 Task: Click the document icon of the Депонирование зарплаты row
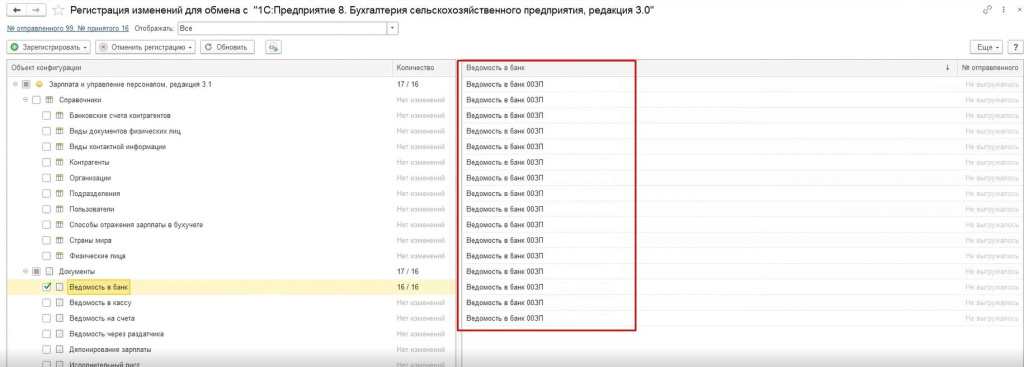click(60, 349)
